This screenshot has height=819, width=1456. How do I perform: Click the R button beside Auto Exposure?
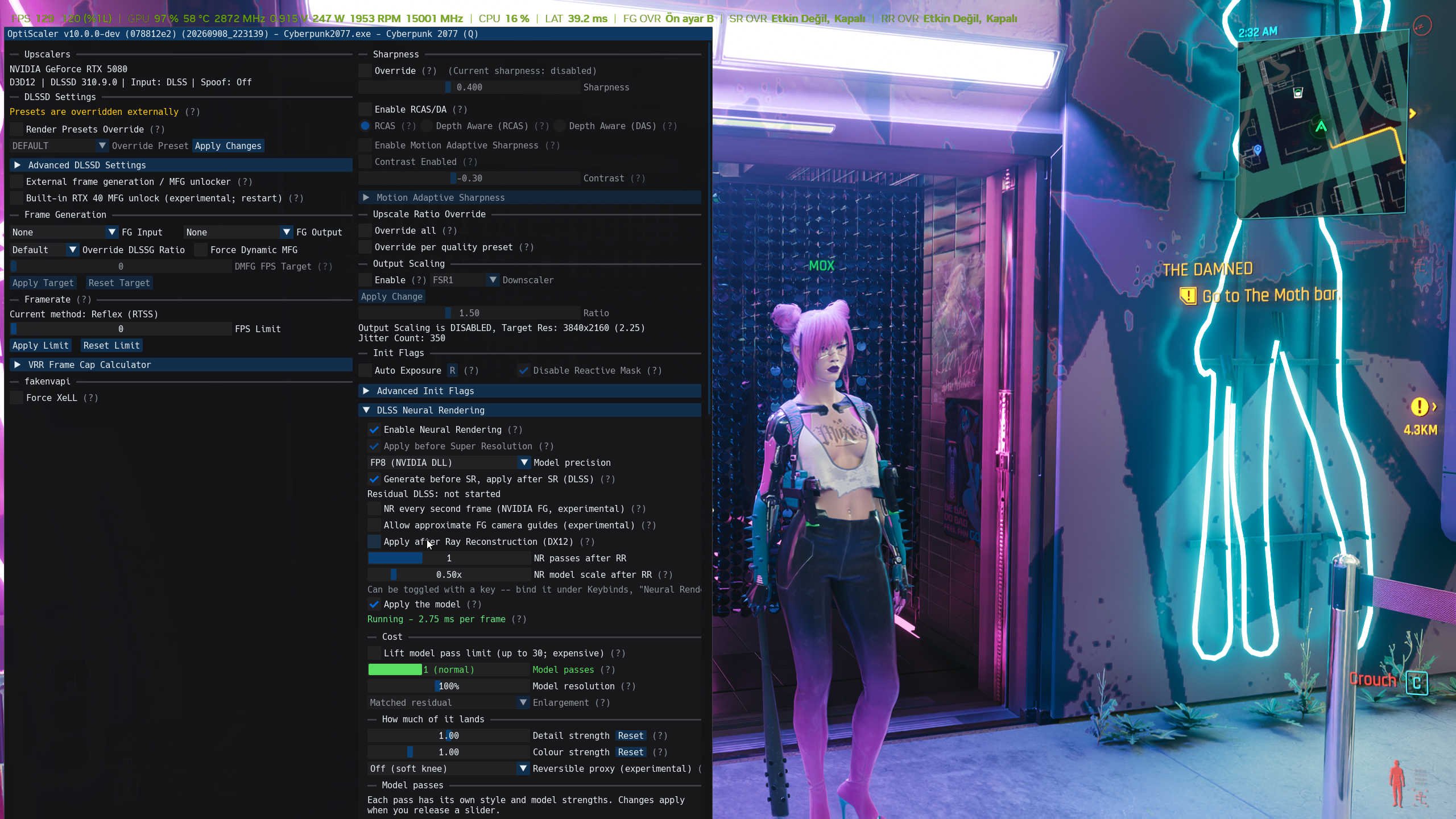(452, 370)
